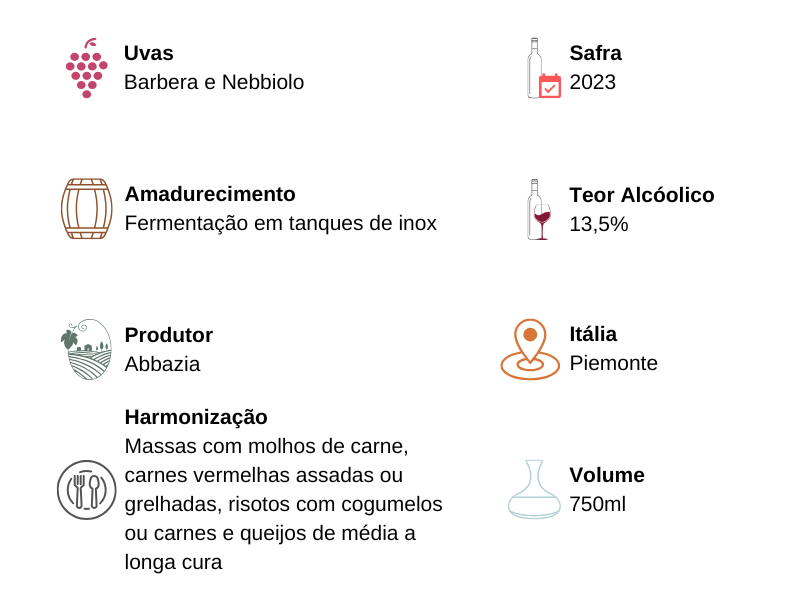The height and width of the screenshot is (600, 800).
Task: Click the decanter volume icon
Action: pyautogui.click(x=534, y=490)
